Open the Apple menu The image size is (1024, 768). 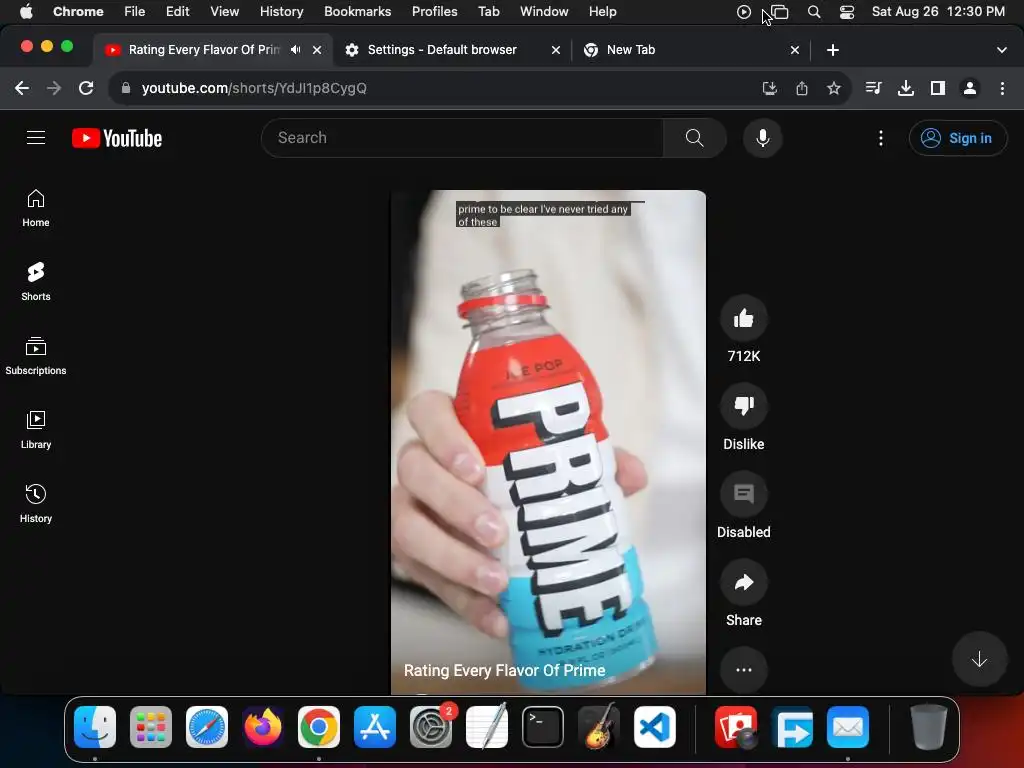pyautogui.click(x=25, y=11)
